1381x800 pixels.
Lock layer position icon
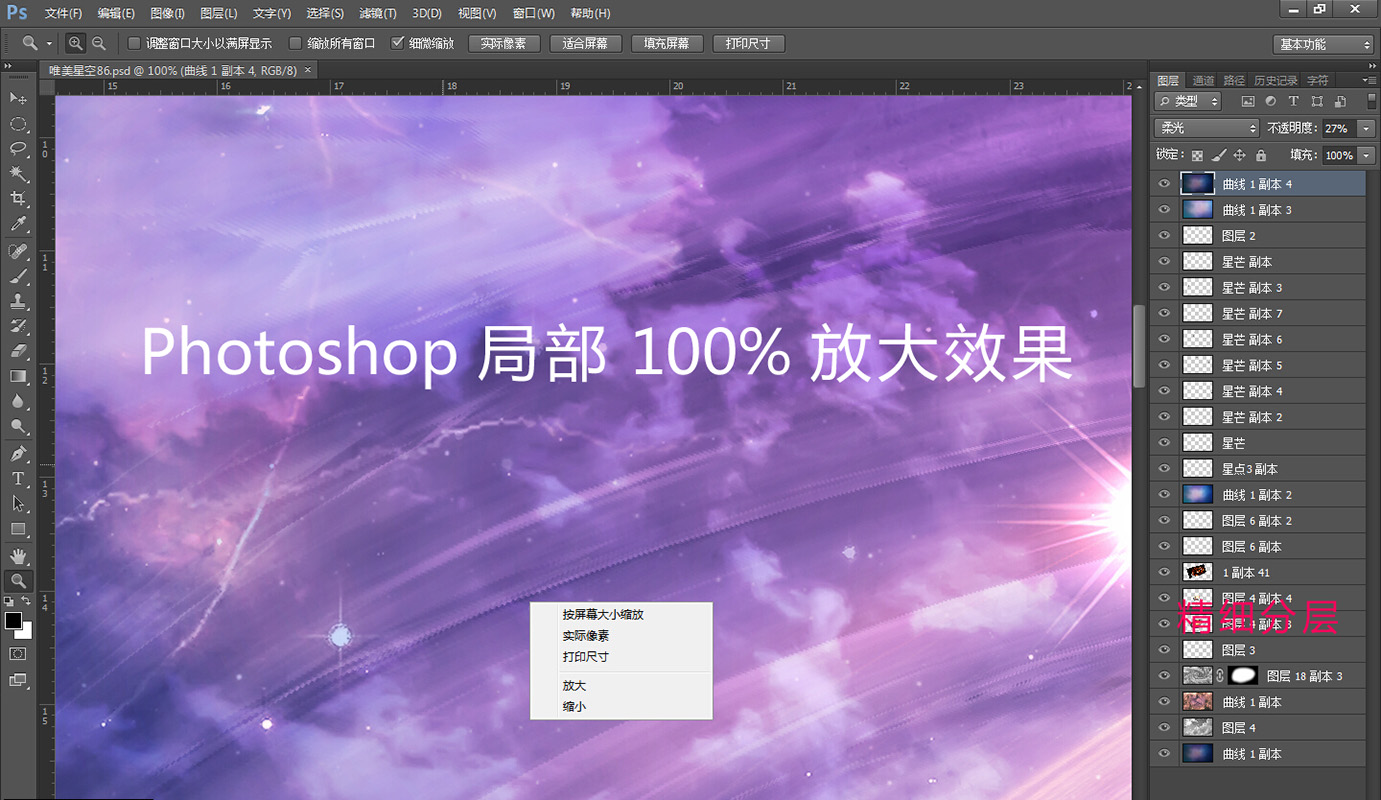pyautogui.click(x=1240, y=155)
